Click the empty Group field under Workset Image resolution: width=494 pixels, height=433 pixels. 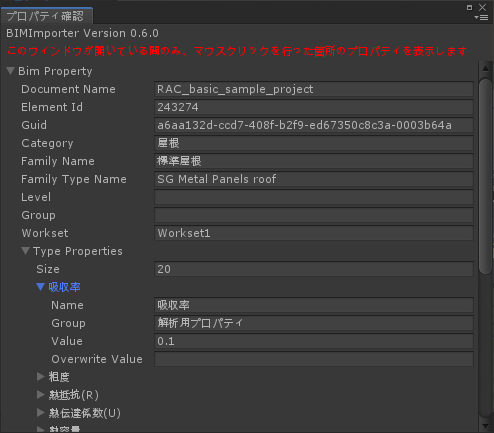[314, 215]
